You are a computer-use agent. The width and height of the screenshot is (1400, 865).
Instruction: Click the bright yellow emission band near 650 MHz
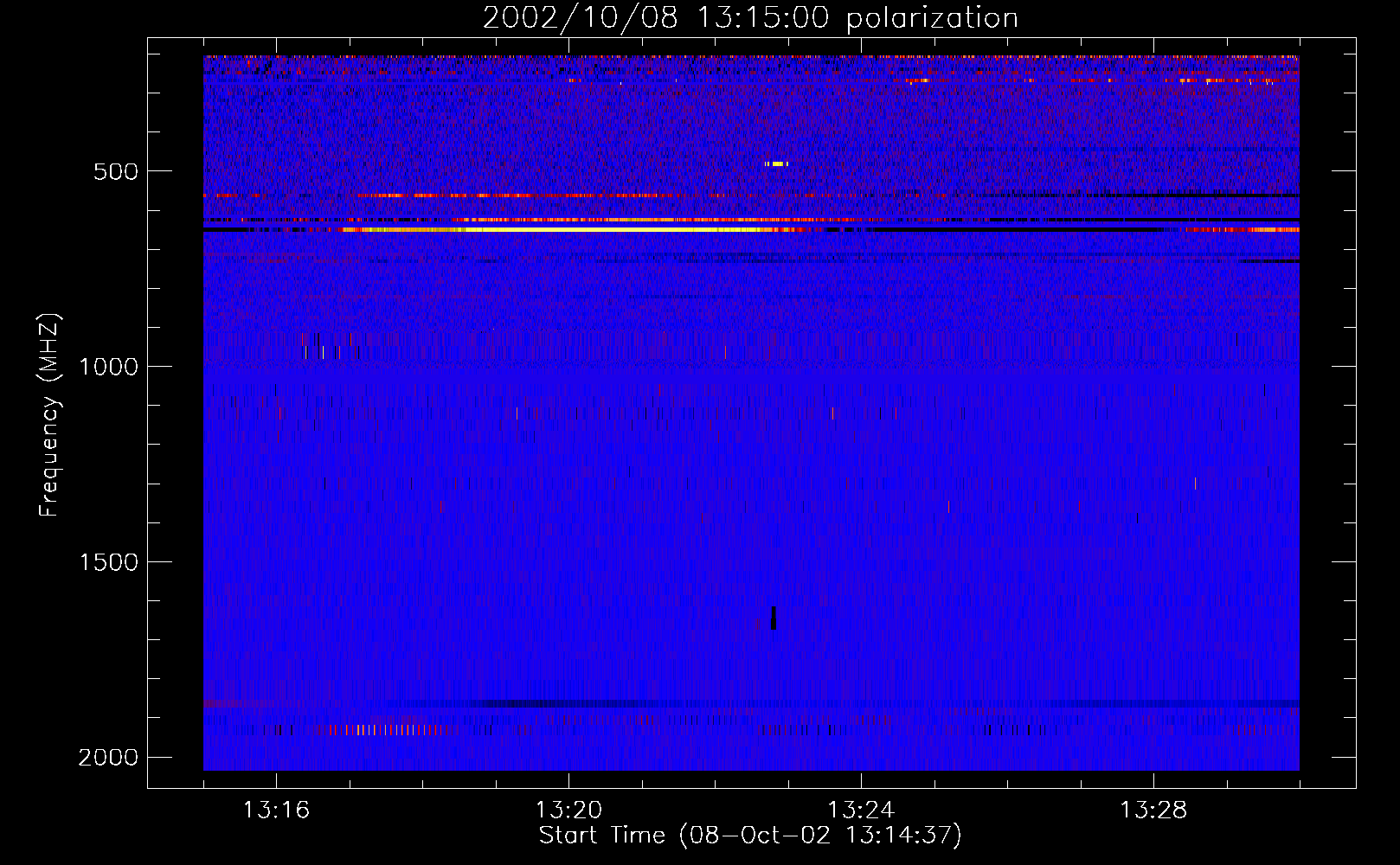tap(571, 229)
